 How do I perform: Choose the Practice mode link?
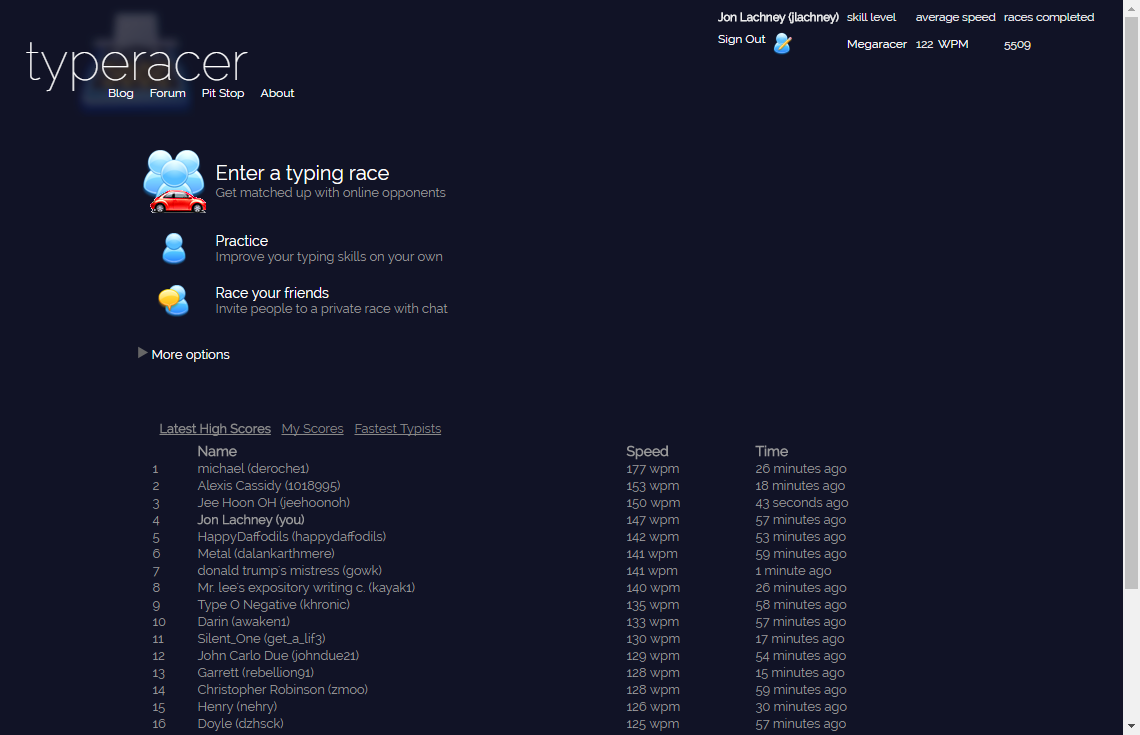click(x=241, y=241)
